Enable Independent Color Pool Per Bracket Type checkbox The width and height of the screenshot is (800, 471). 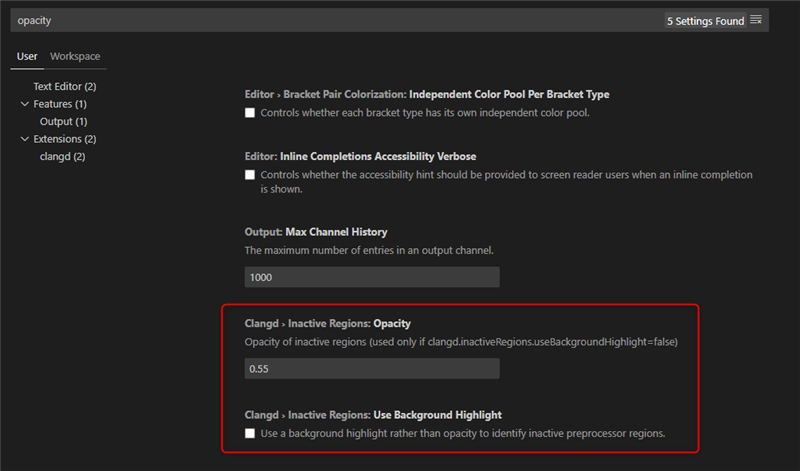pos(250,113)
